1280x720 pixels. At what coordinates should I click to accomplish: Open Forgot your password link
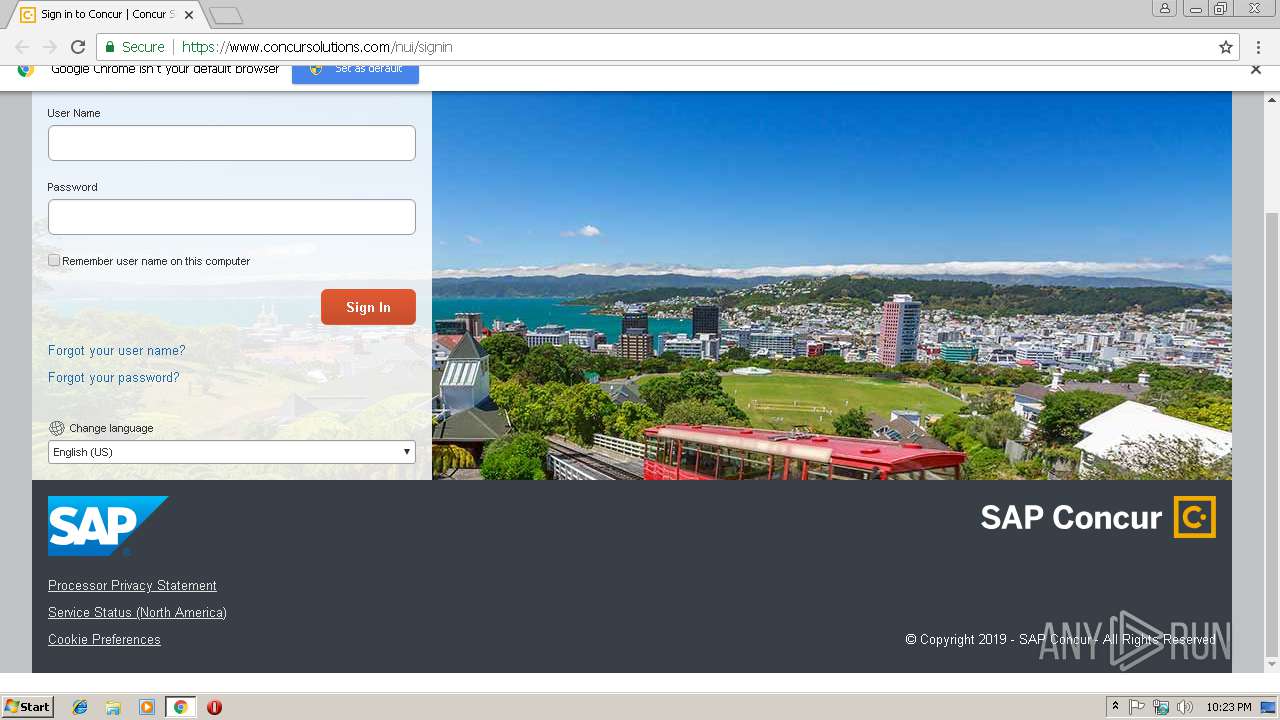[x=114, y=378]
